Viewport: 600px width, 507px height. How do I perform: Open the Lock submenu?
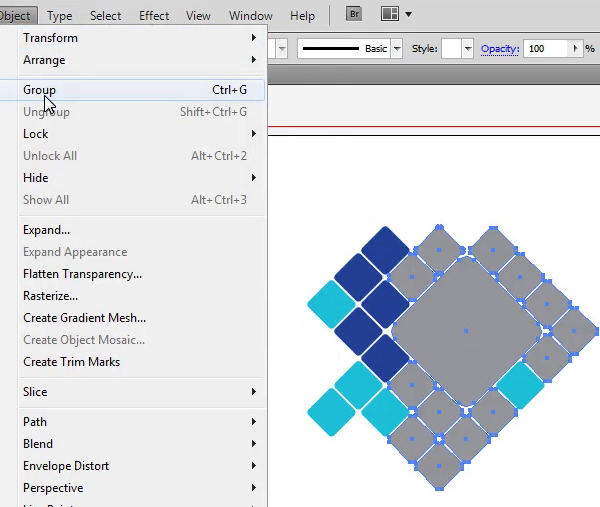[36, 134]
